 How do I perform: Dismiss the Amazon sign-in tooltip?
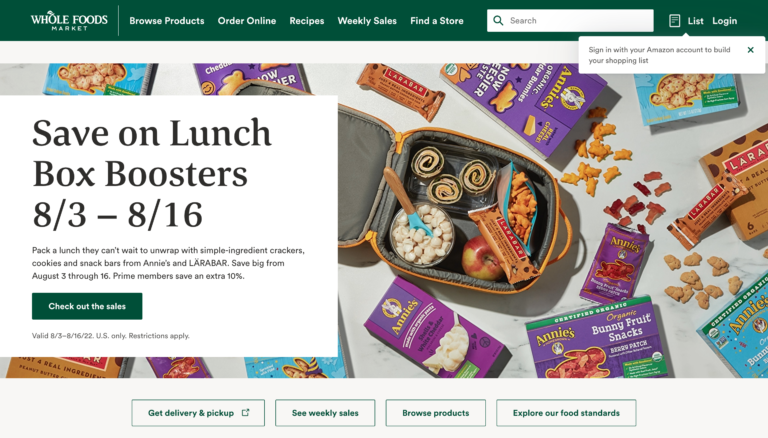click(750, 49)
